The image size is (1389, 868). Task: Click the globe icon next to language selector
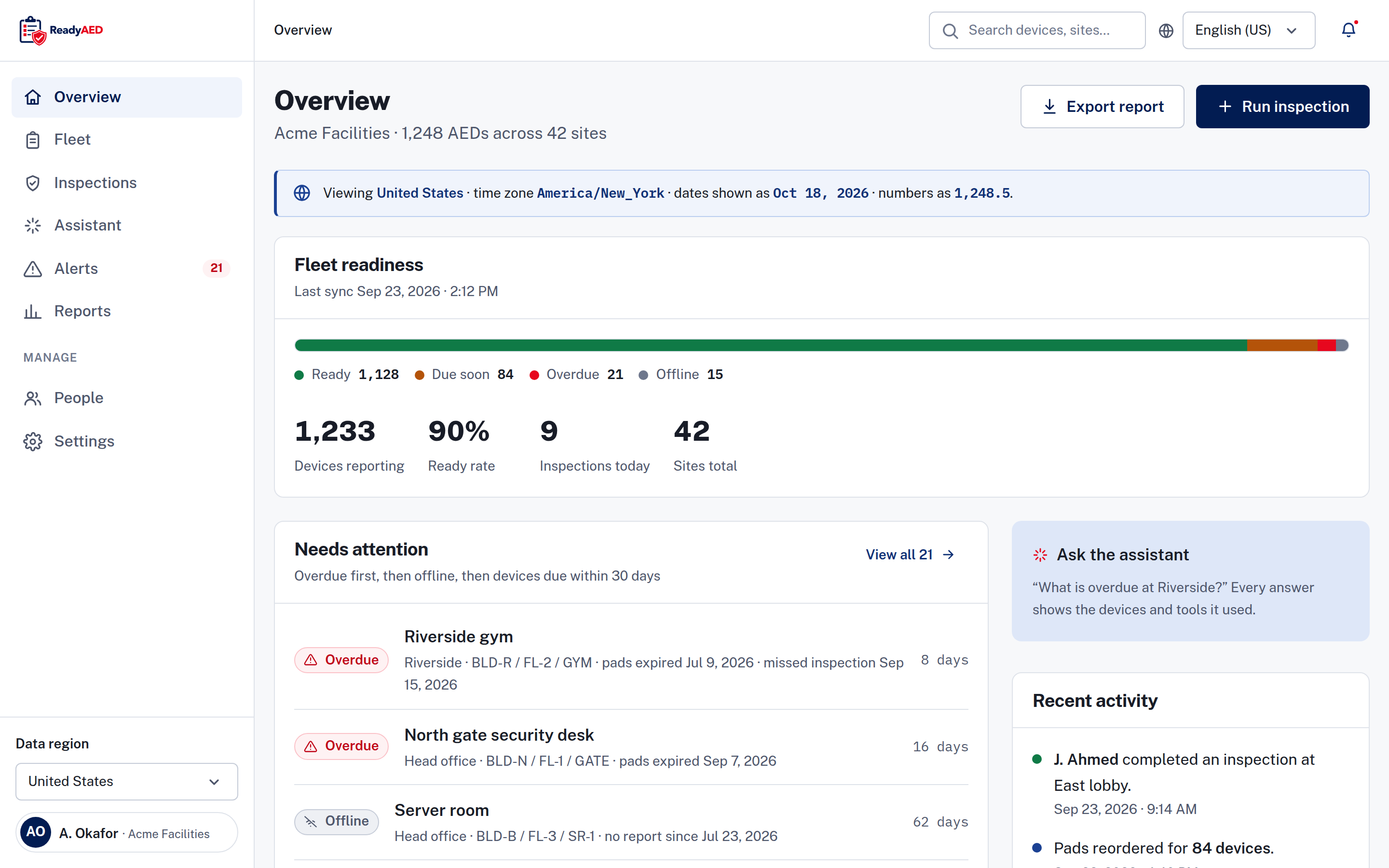[x=1166, y=30]
